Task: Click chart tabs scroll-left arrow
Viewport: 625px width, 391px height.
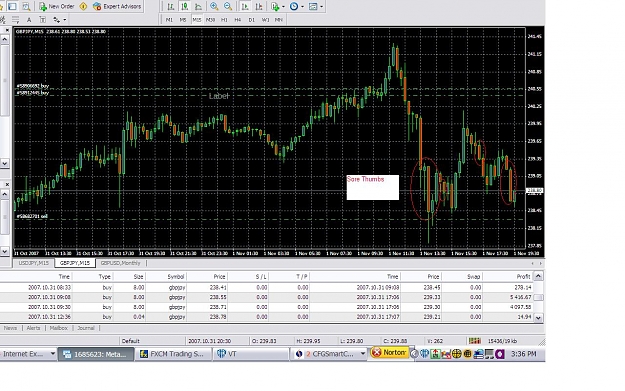Action: pos(533,263)
